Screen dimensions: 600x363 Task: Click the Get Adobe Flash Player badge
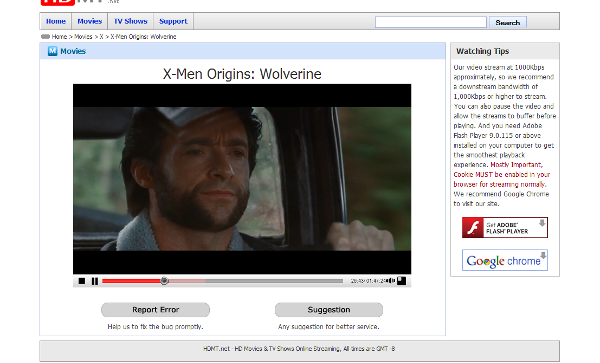coord(505,228)
